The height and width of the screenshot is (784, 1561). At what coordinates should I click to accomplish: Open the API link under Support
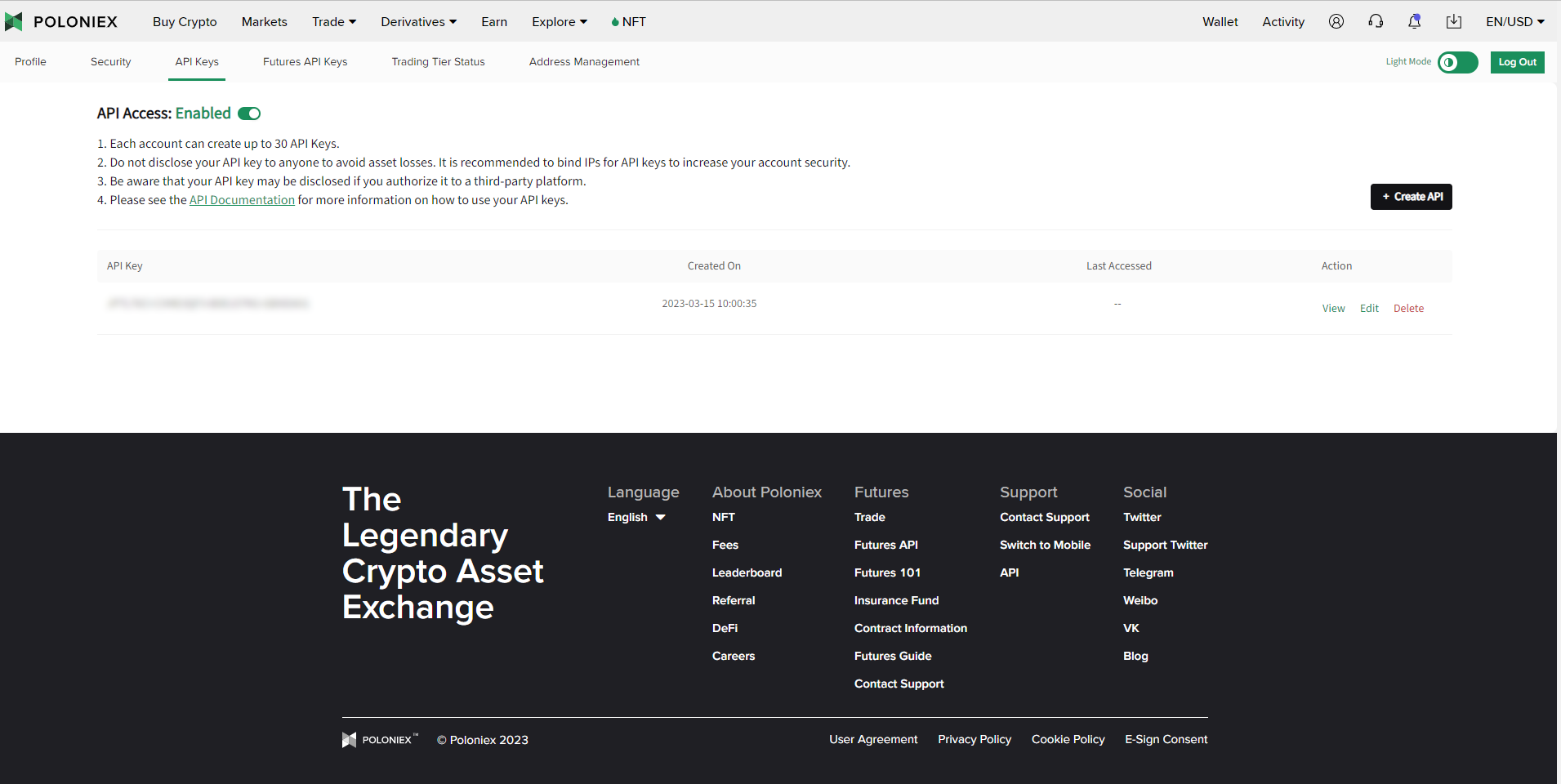pyautogui.click(x=1010, y=572)
